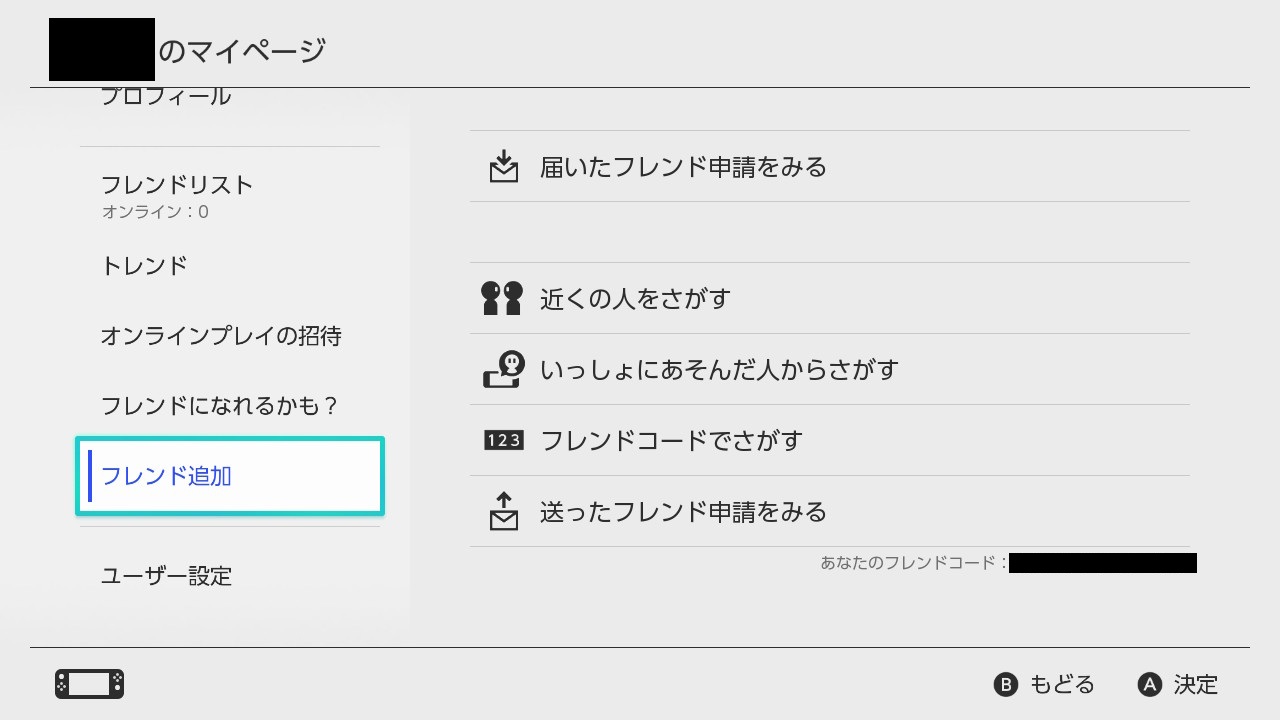Open 届いたフレンド申請をみる
Image resolution: width=1280 pixels, height=720 pixels.
click(x=683, y=167)
